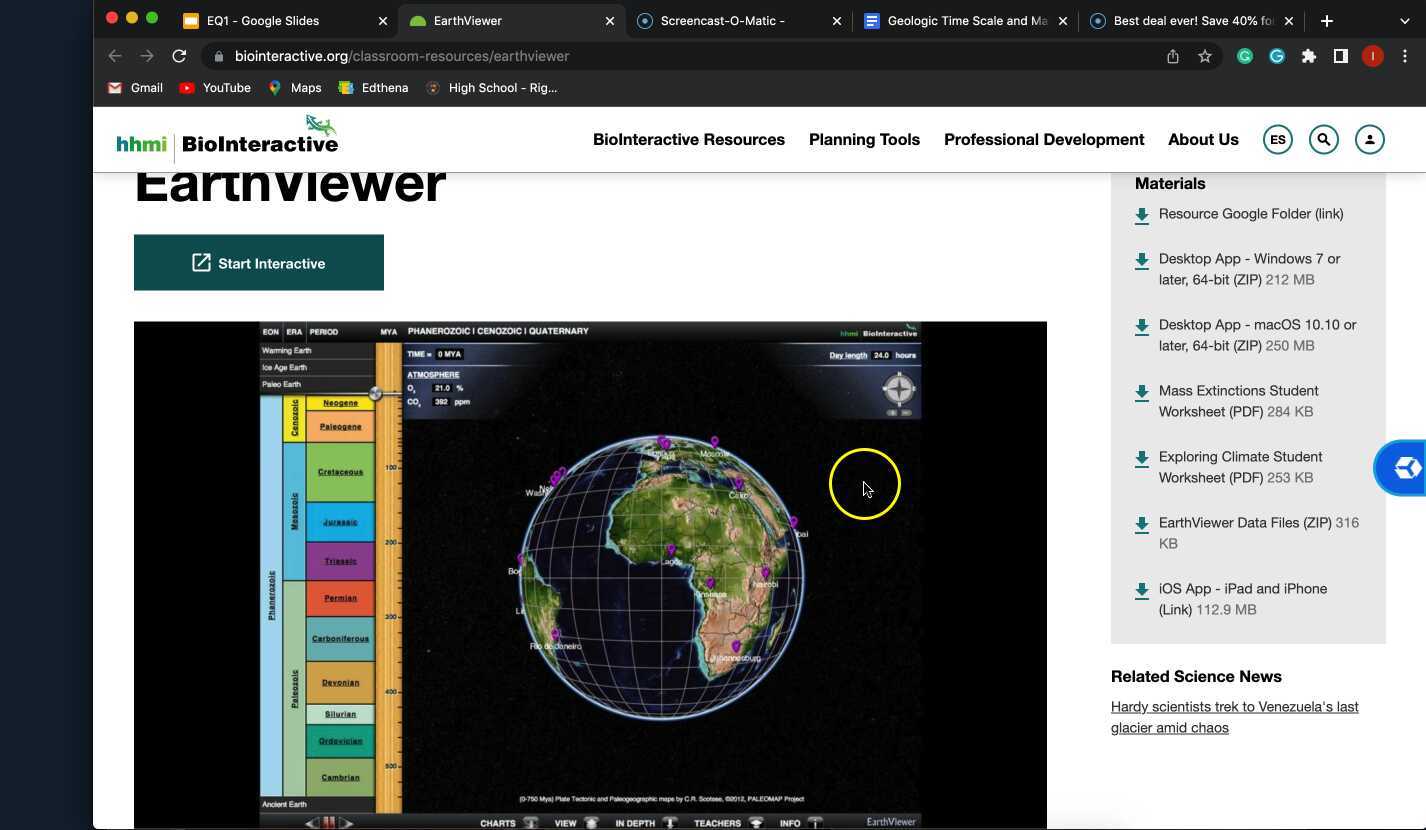Screen dimensions: 1426x830
Task: Open site search magnifier icon
Action: point(1323,140)
